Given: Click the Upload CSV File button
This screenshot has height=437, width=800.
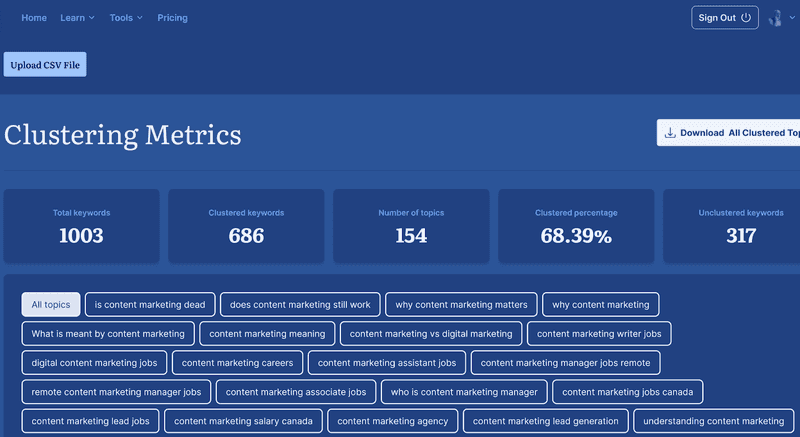Looking at the screenshot, I should (x=45, y=65).
